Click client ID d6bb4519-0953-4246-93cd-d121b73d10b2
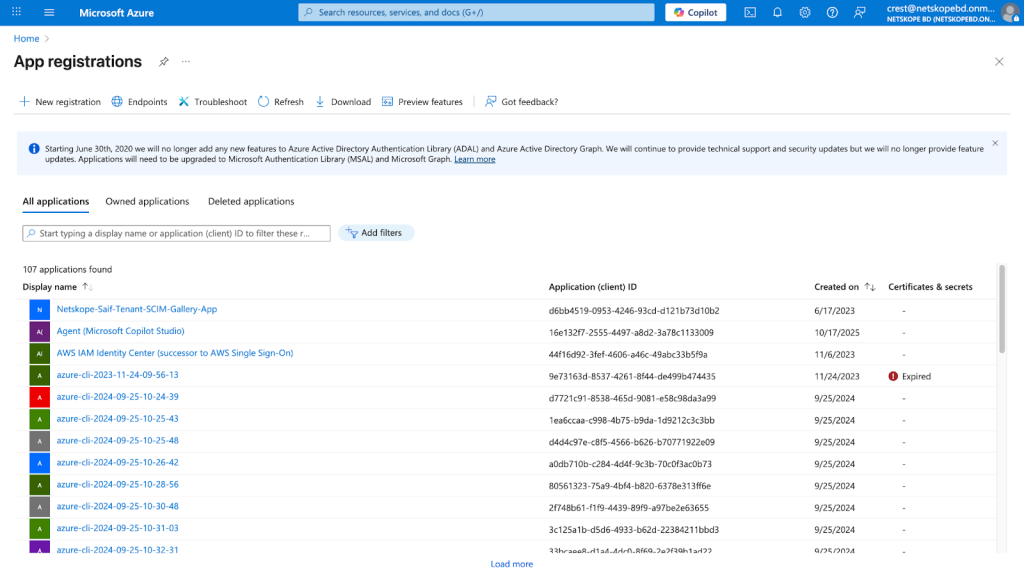The height and width of the screenshot is (577, 1024). (633, 311)
